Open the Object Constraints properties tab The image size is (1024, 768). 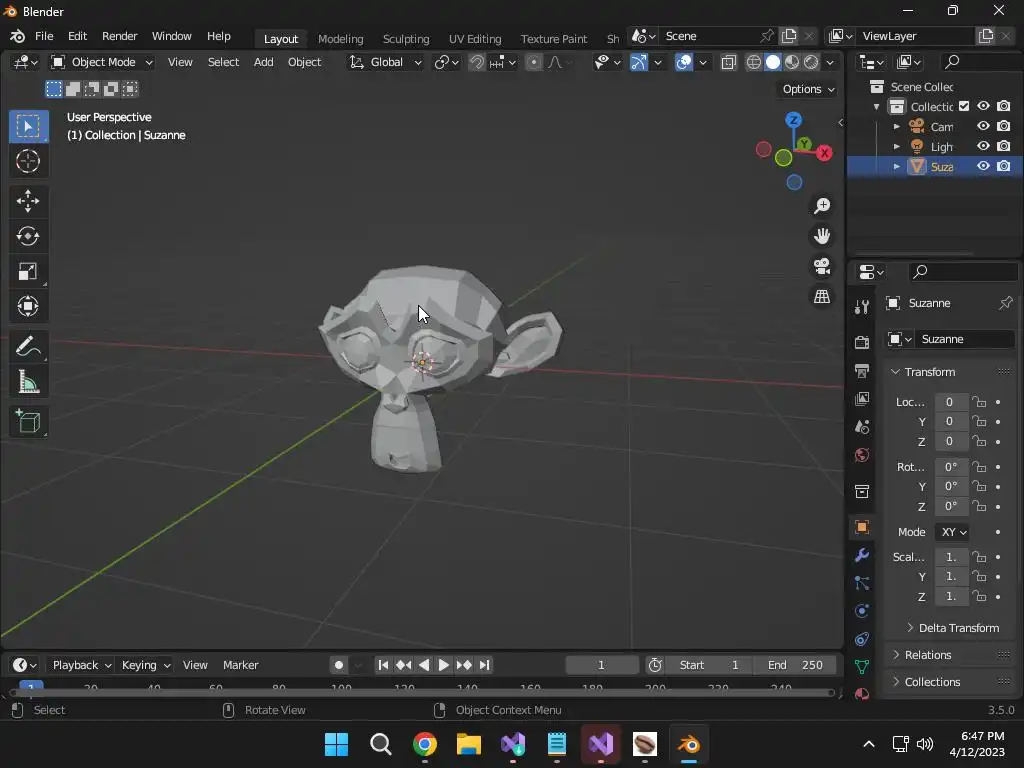click(x=862, y=639)
